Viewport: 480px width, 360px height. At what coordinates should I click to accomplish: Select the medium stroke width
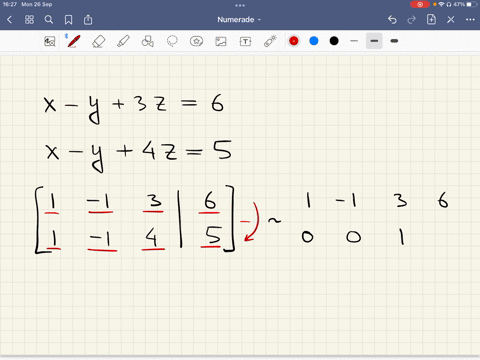374,41
